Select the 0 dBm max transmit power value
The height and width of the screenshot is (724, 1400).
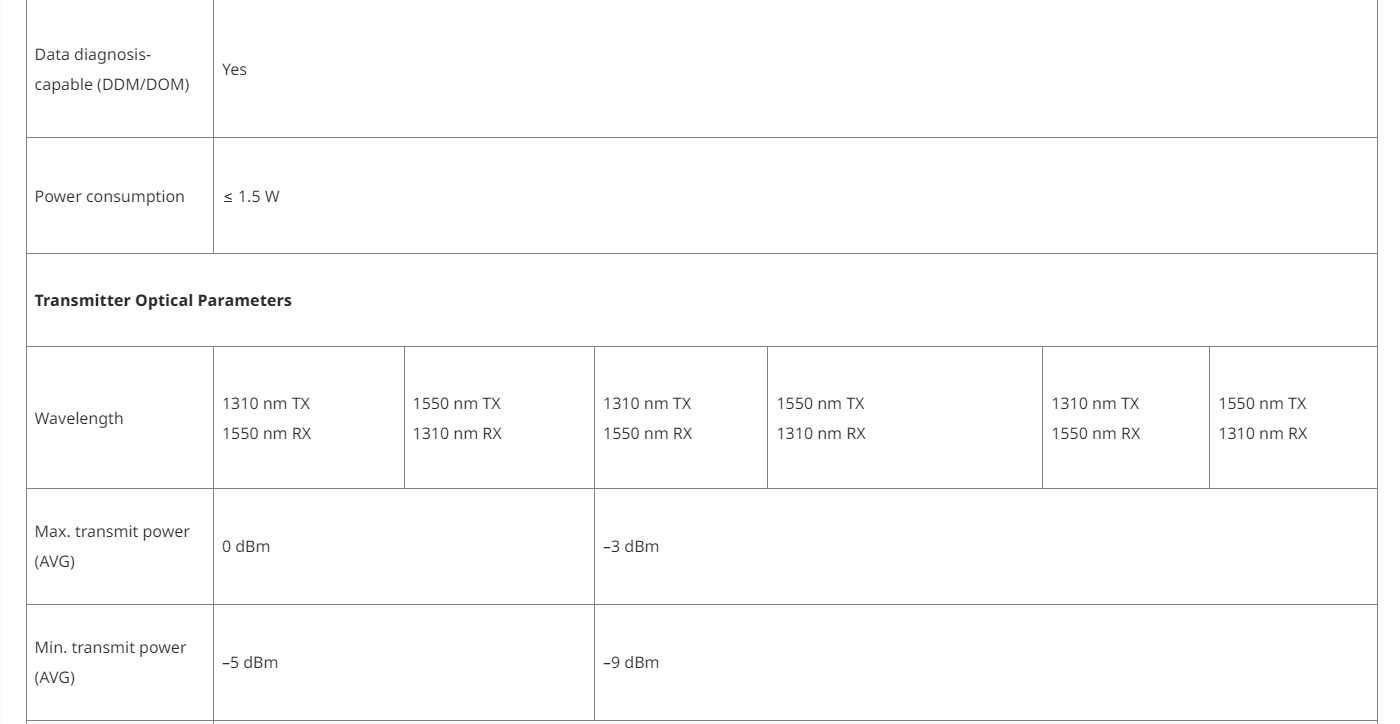[x=246, y=547]
